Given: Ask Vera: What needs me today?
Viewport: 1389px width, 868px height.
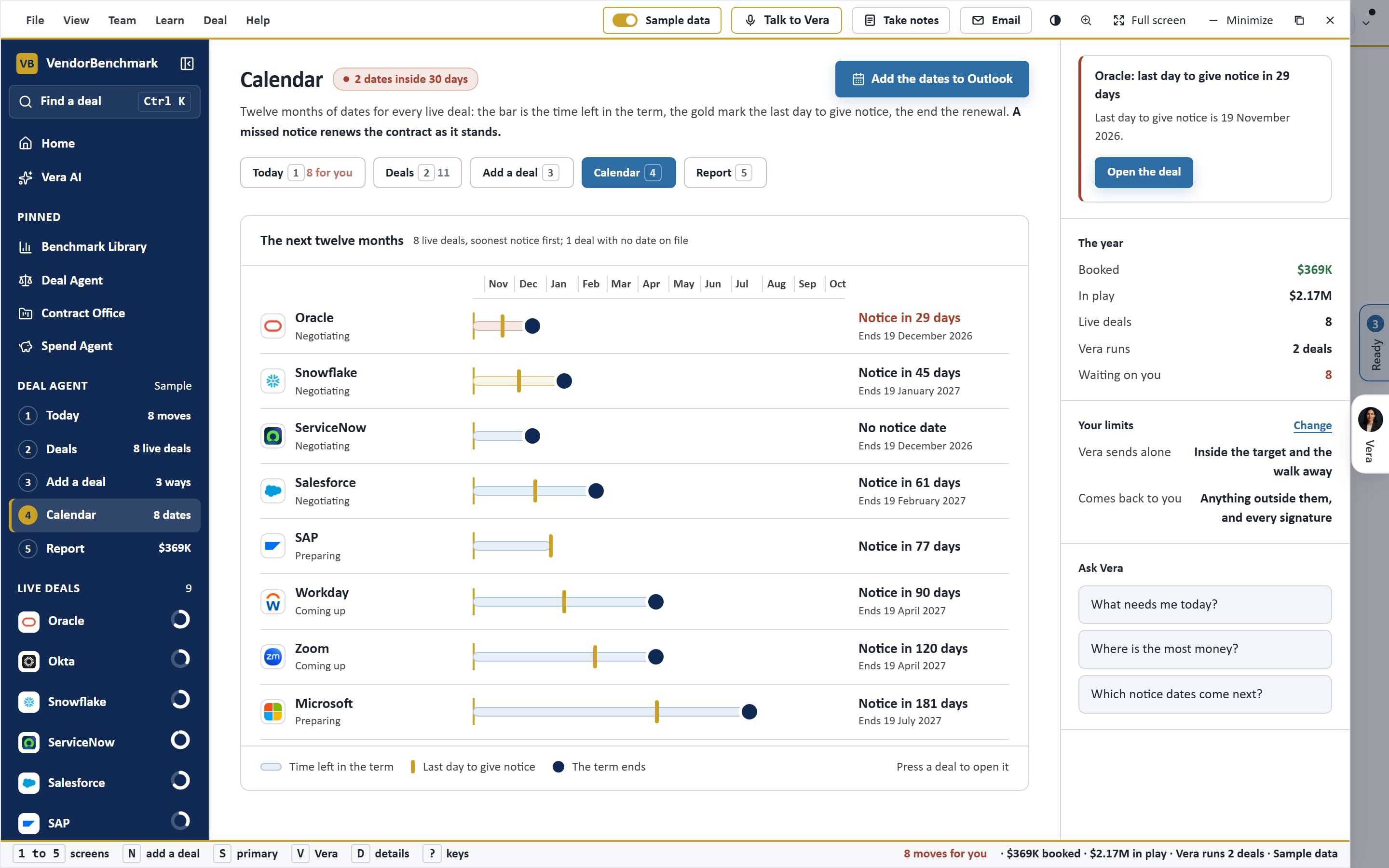Looking at the screenshot, I should click(x=1204, y=605).
